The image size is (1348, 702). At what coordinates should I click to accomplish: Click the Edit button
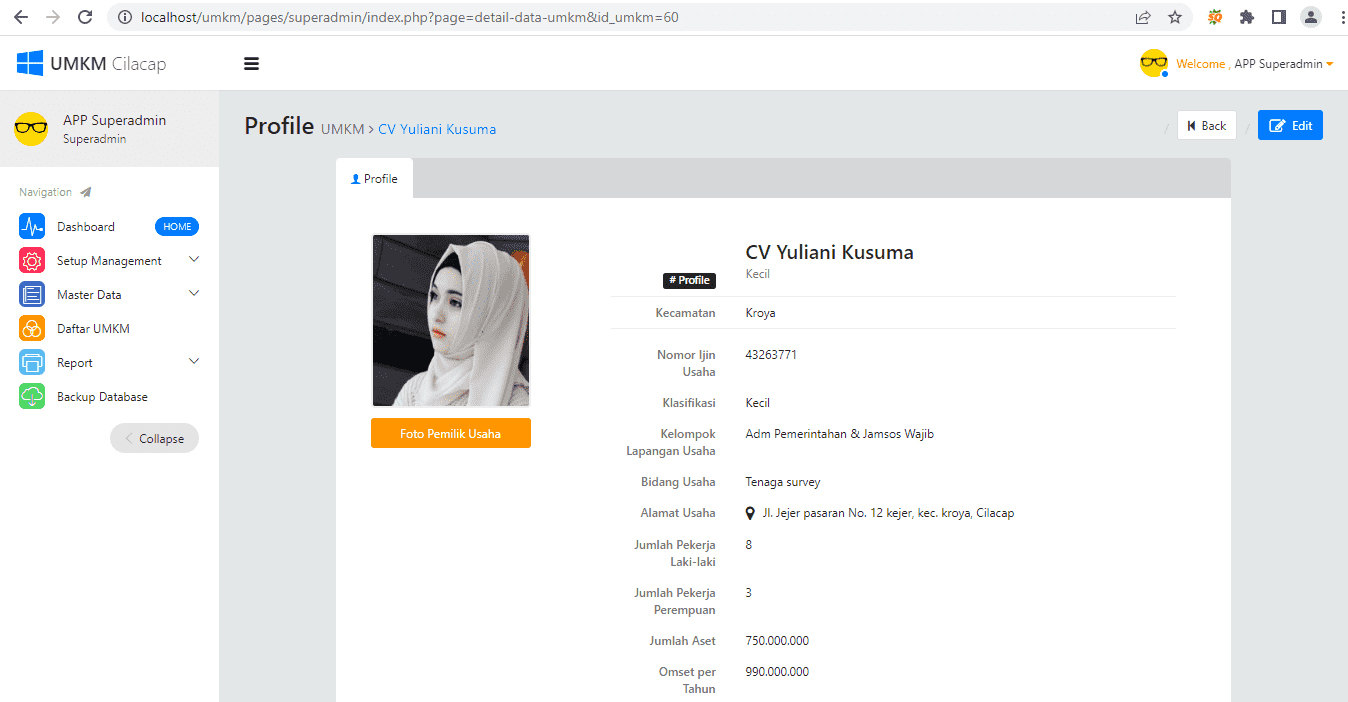[1290, 124]
